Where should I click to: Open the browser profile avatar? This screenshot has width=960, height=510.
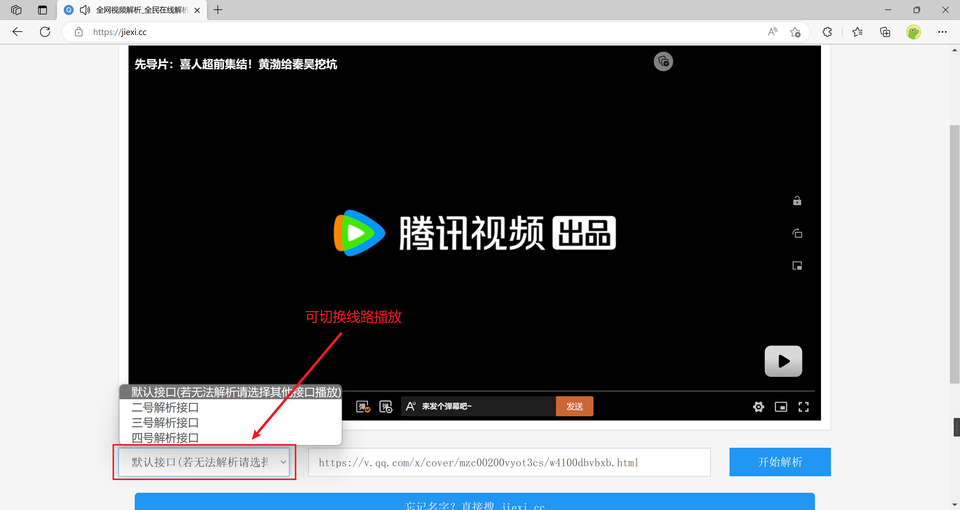click(x=913, y=32)
